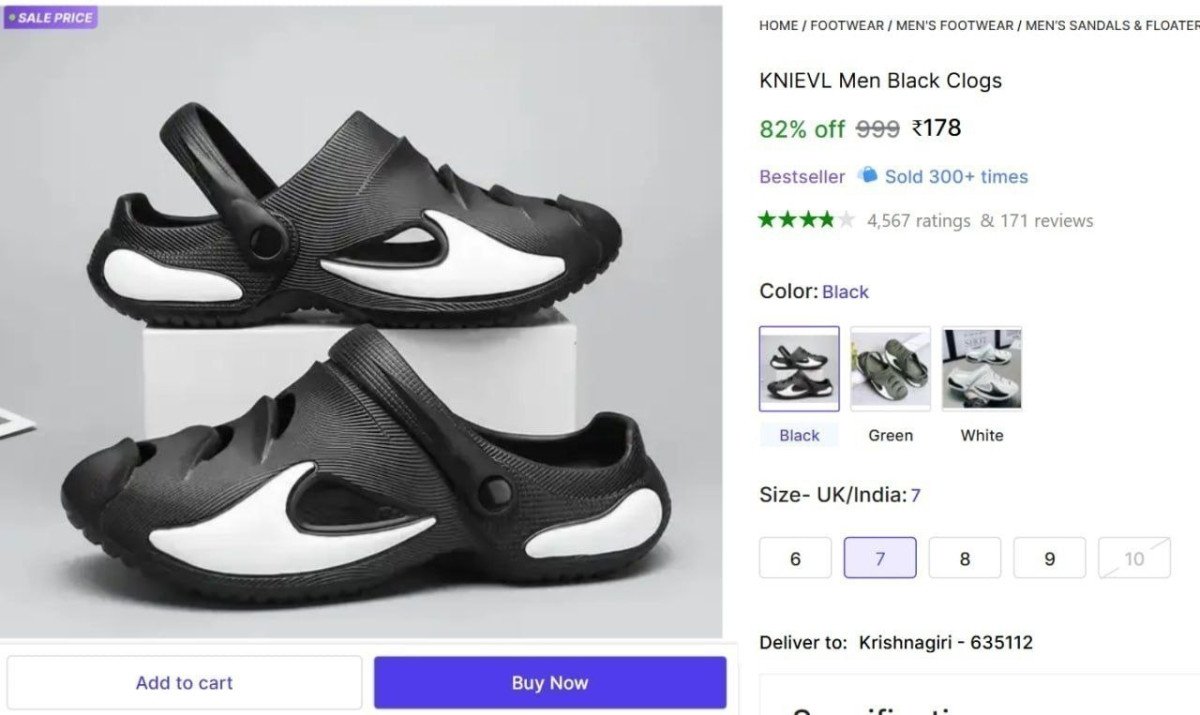Screen dimensions: 1200x715
Task: Select size 8
Action: pyautogui.click(x=964, y=558)
